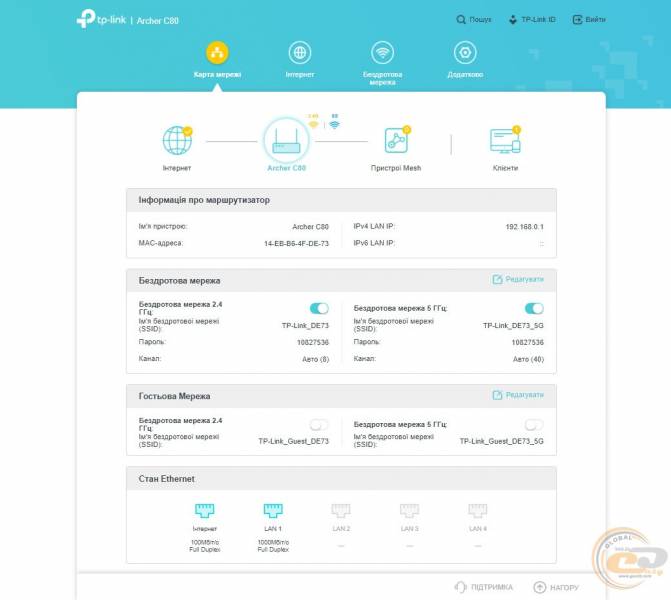Click the IPv4 LAN IP 192.168.0.1
This screenshot has height=600, width=671.
click(525, 227)
